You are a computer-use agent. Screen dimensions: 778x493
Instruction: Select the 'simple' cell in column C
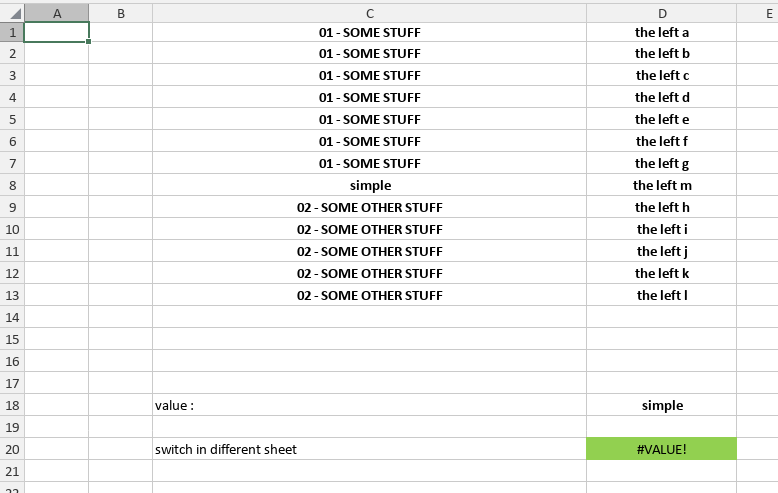370,185
